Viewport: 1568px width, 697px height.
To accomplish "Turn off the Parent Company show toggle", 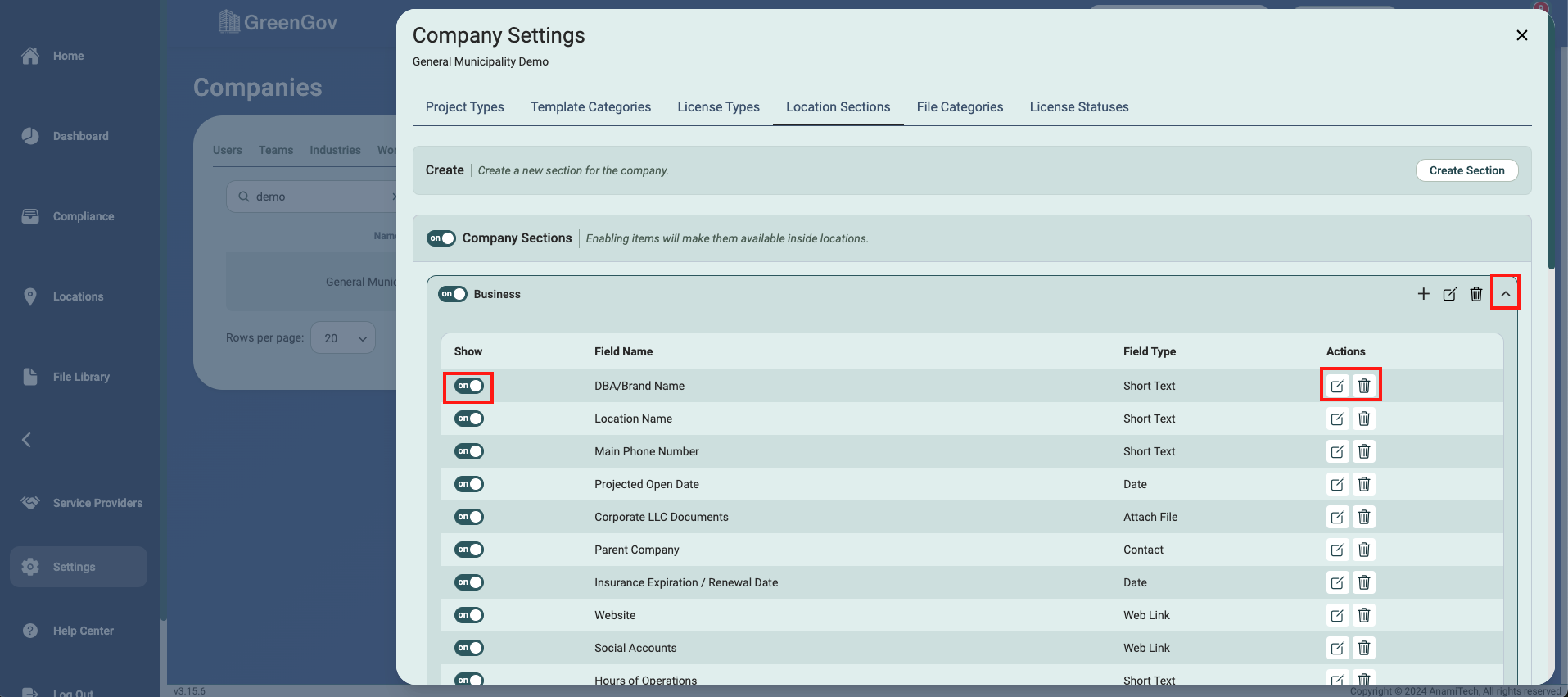I will coord(469,550).
